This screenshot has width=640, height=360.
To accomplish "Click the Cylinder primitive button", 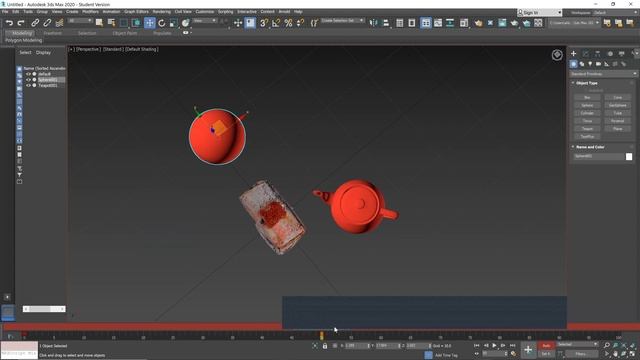I will tap(587, 113).
